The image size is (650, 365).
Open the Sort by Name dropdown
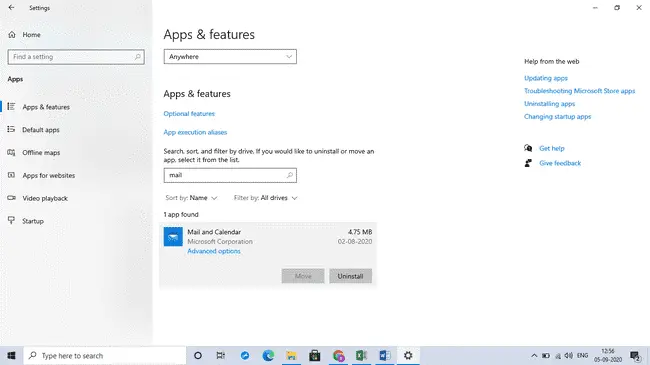tap(191, 198)
